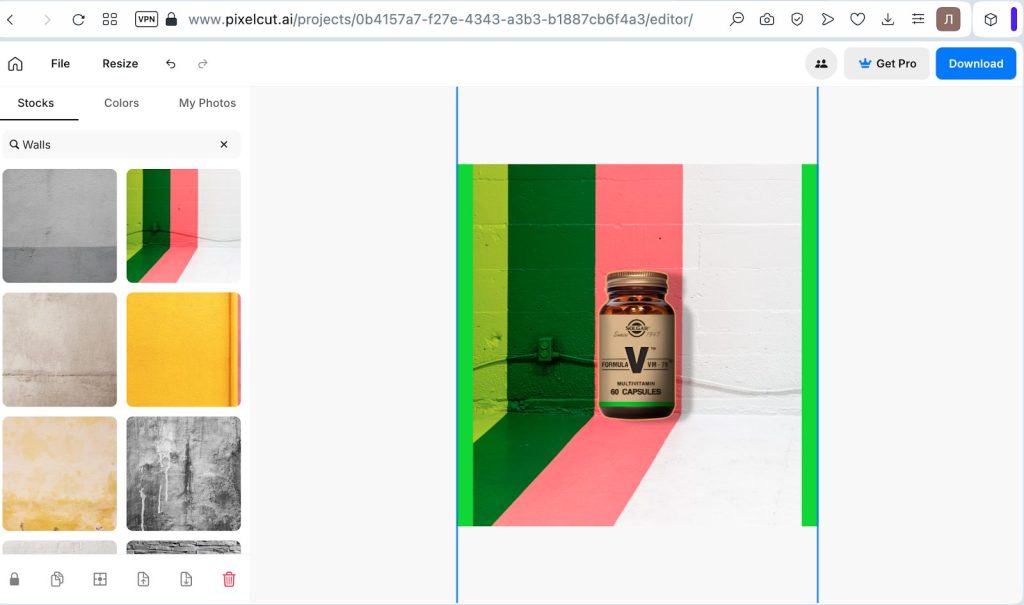Delete the layer with red trash icon
This screenshot has width=1024, height=605.
coord(229,579)
